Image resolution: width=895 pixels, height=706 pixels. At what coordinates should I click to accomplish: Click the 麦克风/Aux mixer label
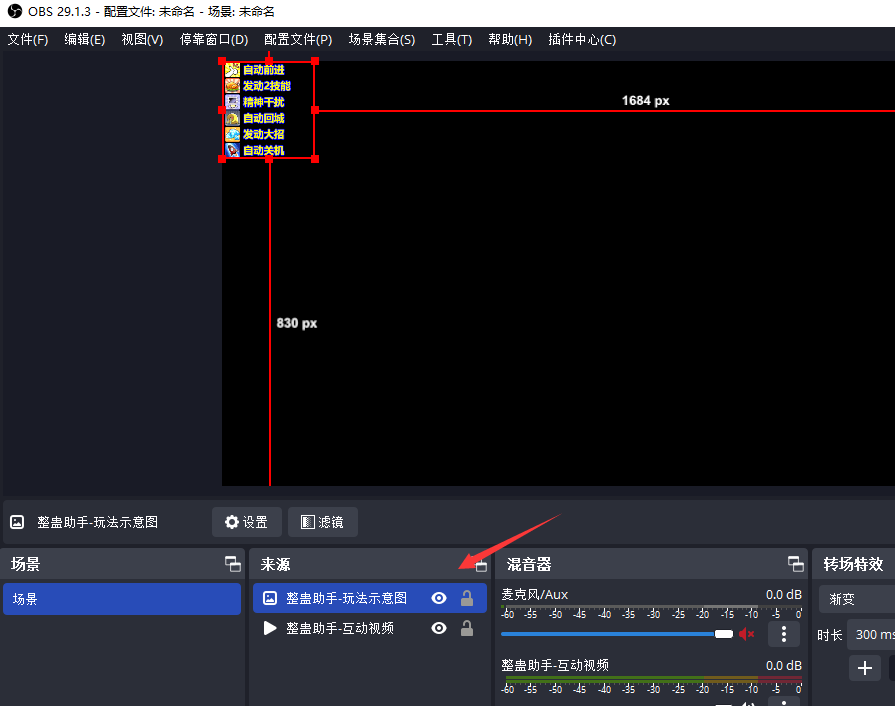(534, 595)
